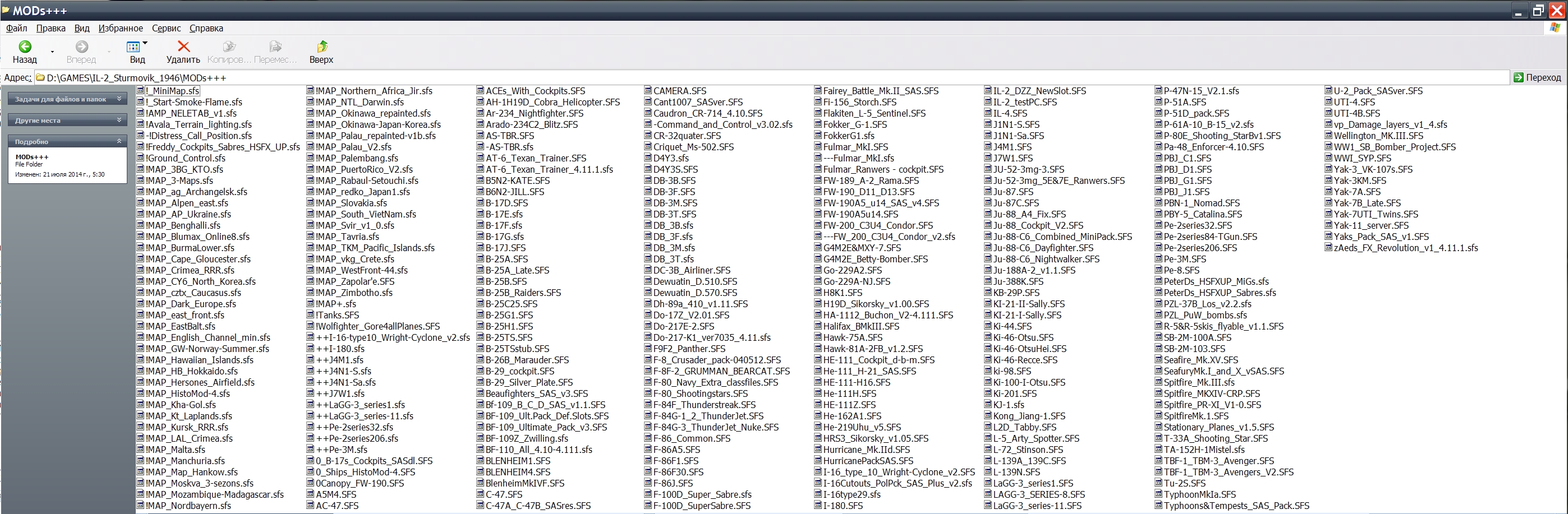The height and width of the screenshot is (514, 1568).
Task: Open the Правка menu
Action: [x=51, y=28]
